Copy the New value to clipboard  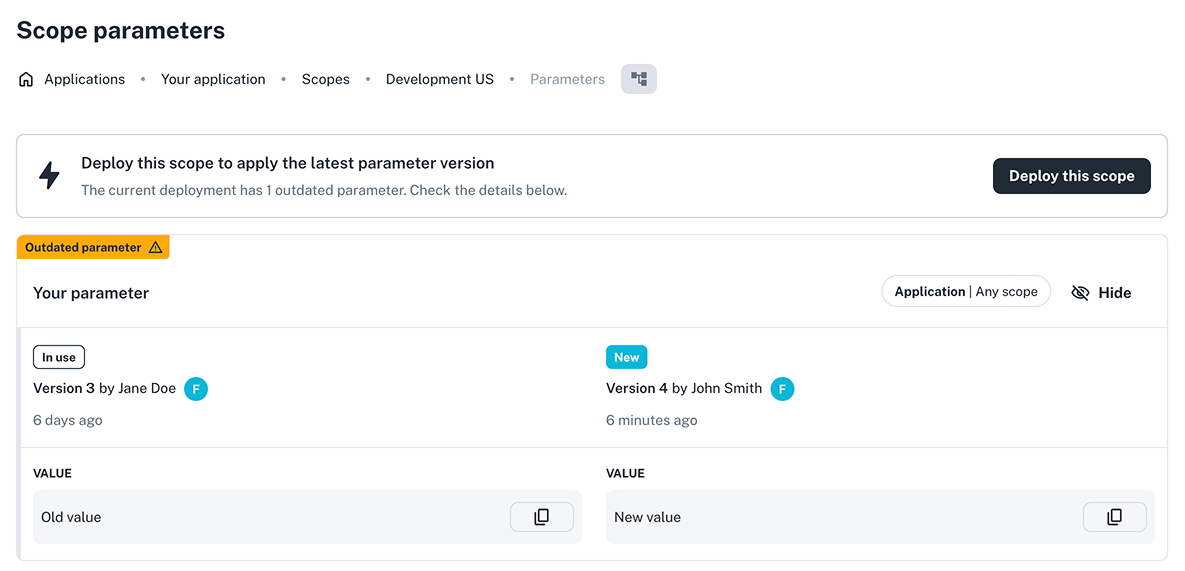(1114, 517)
